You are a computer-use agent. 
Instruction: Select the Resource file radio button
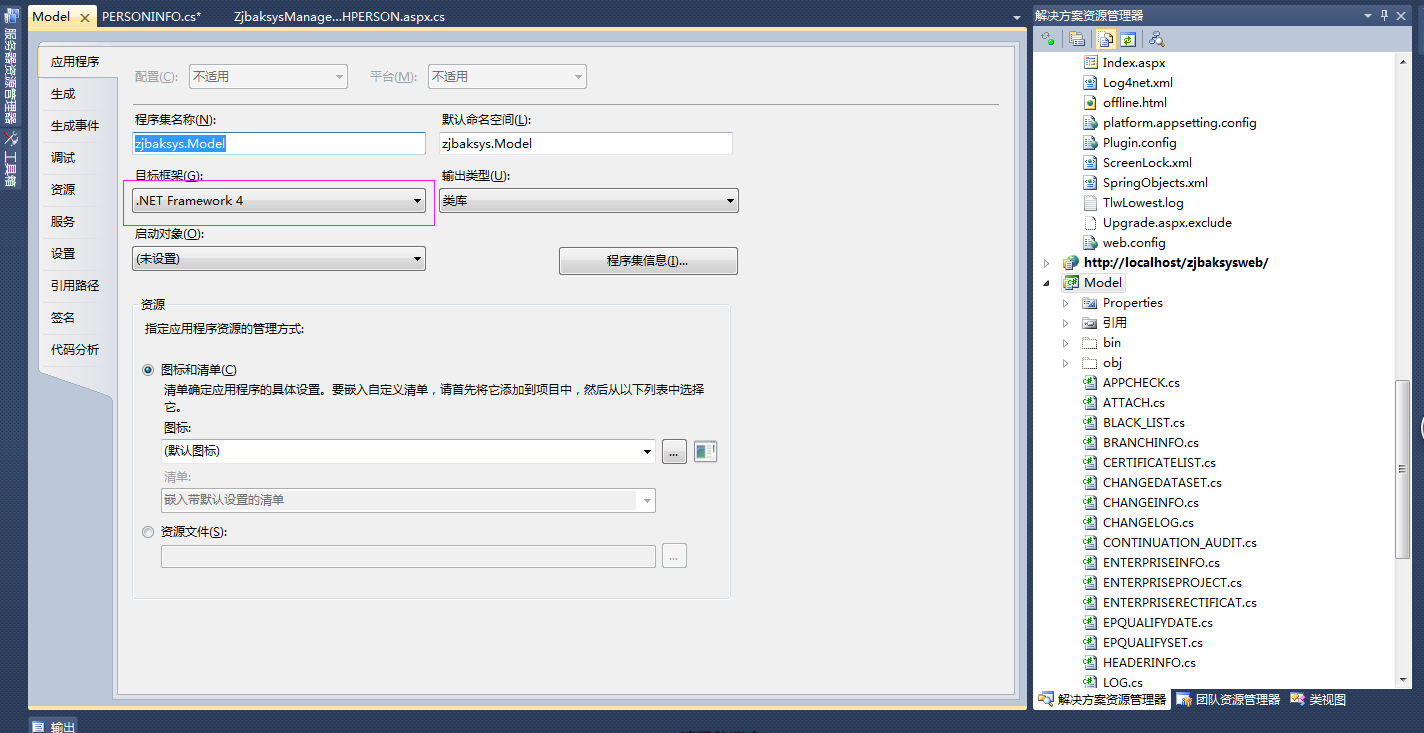point(149,532)
